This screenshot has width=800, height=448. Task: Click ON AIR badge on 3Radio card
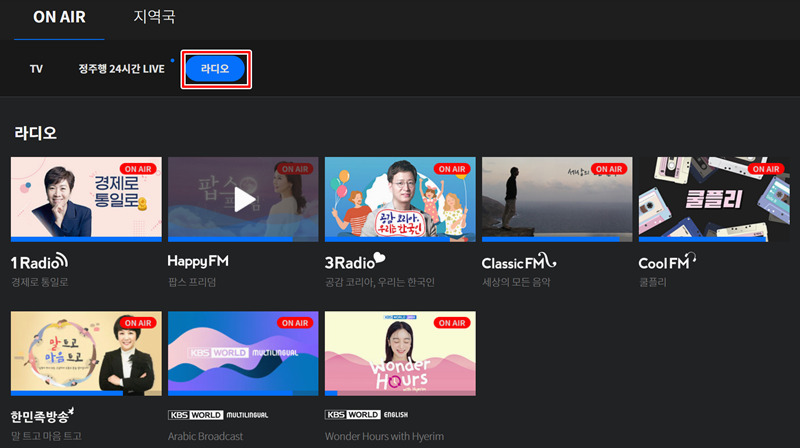[x=452, y=169]
